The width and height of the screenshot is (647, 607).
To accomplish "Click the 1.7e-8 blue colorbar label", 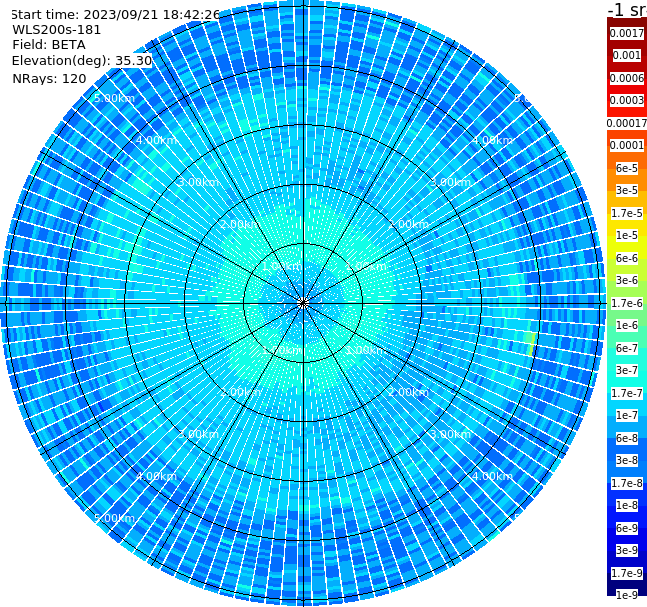I will (627, 483).
